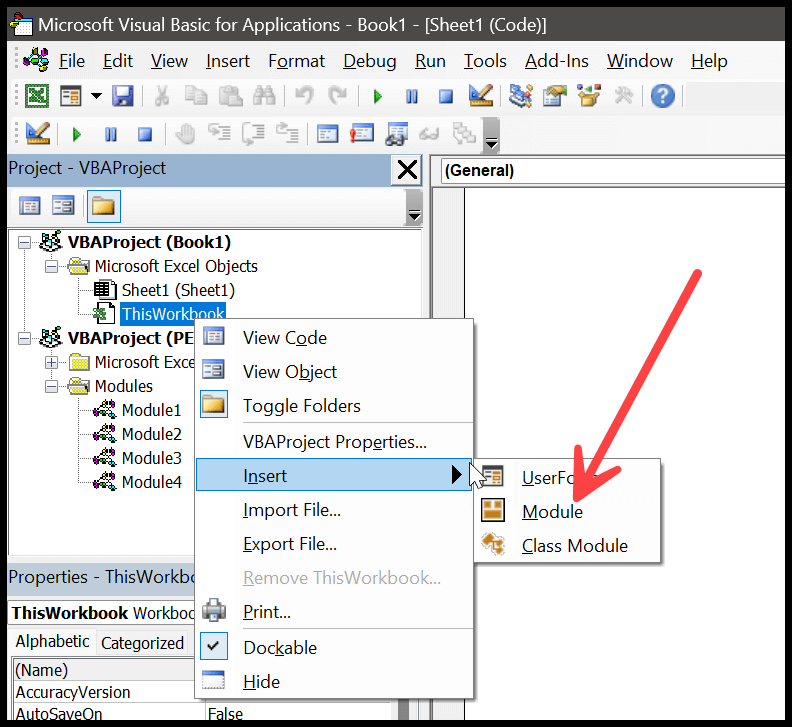Image resolution: width=792 pixels, height=727 pixels.
Task: Collapse the Modules folder
Action: (51, 386)
